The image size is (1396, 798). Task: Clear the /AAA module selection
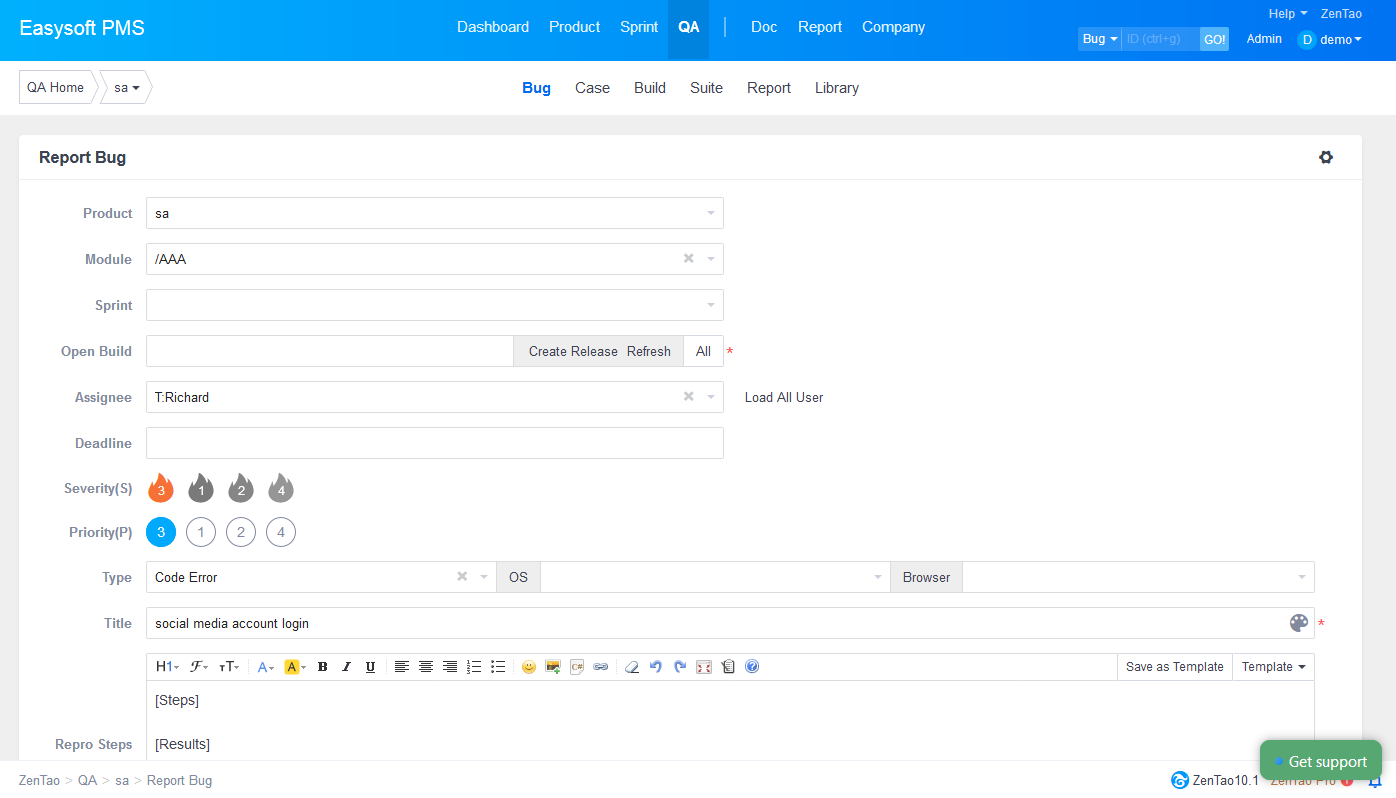click(688, 259)
